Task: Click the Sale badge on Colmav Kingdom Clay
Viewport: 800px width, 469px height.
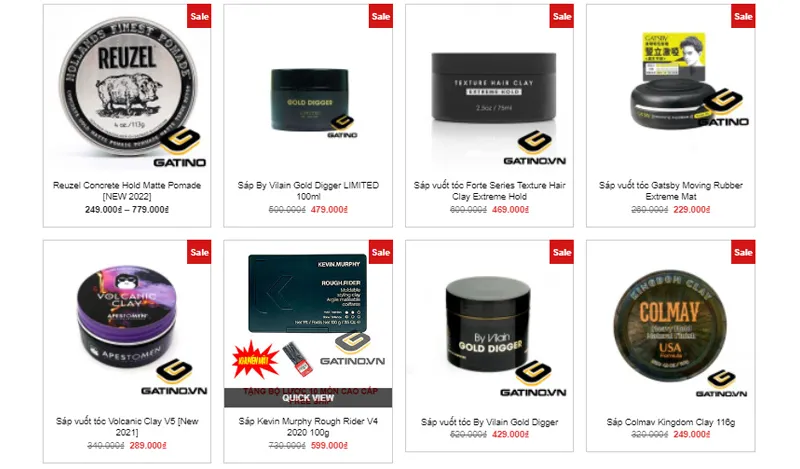Action: point(743,252)
